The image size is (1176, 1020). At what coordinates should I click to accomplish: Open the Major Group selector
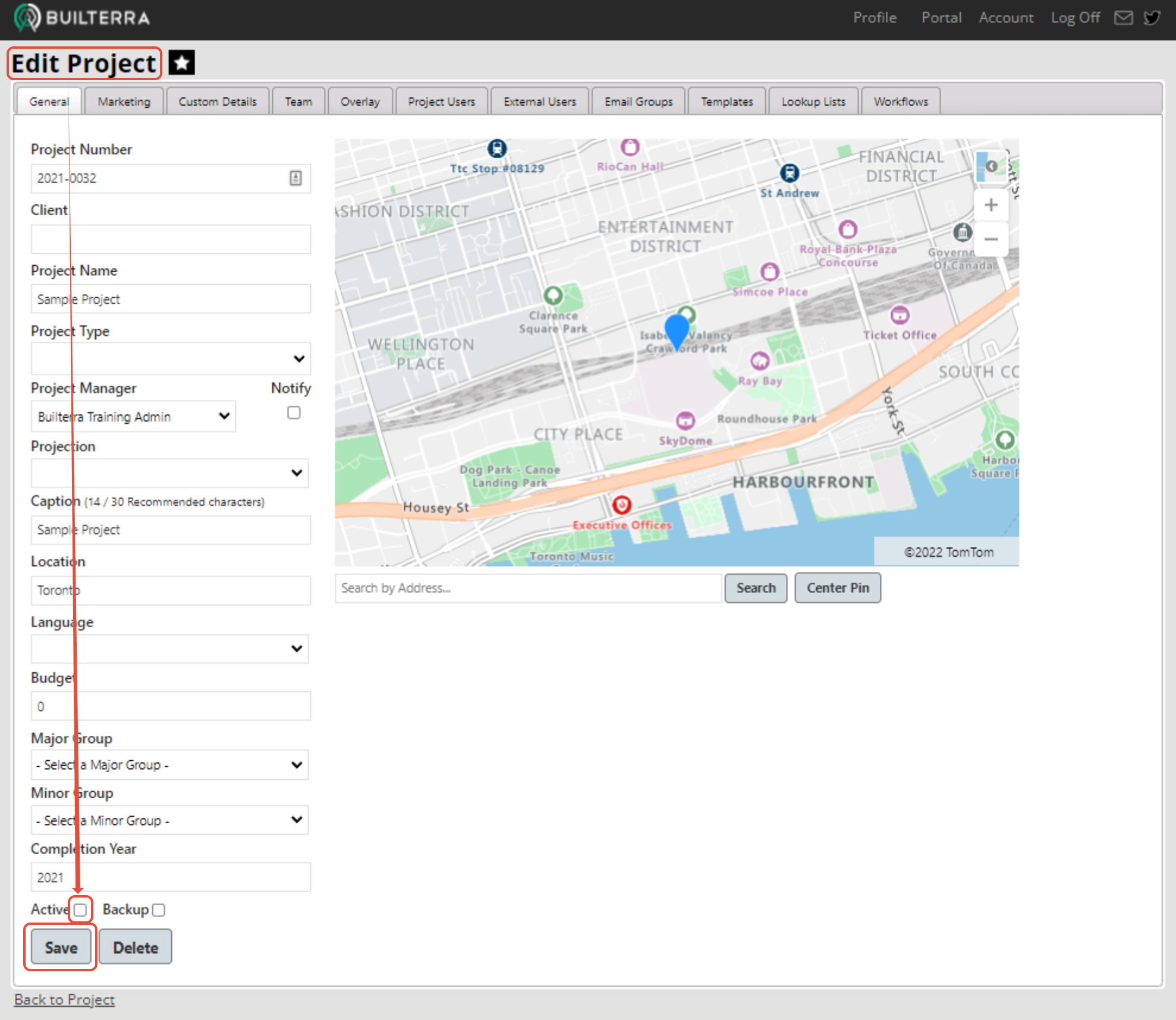(x=170, y=765)
